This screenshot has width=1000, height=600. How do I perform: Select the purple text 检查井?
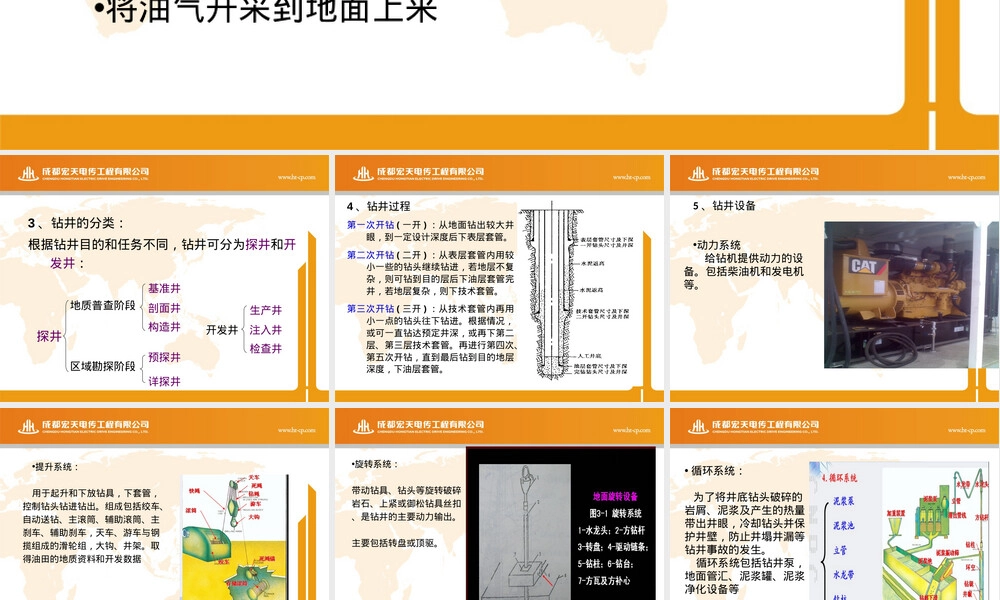[x=265, y=349]
